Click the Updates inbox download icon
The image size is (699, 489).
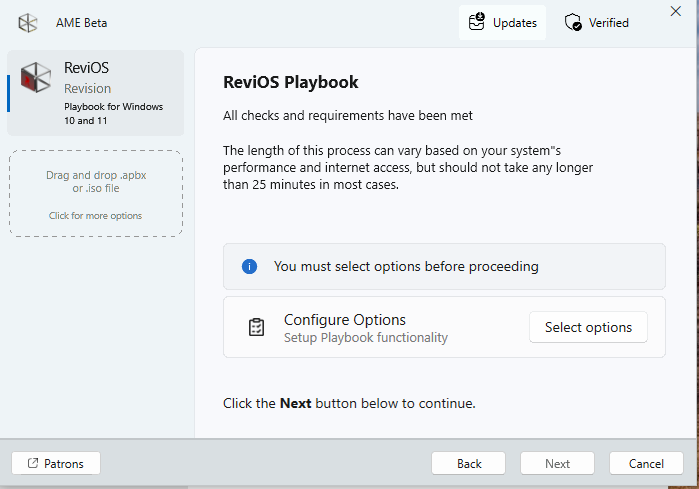click(x=477, y=22)
